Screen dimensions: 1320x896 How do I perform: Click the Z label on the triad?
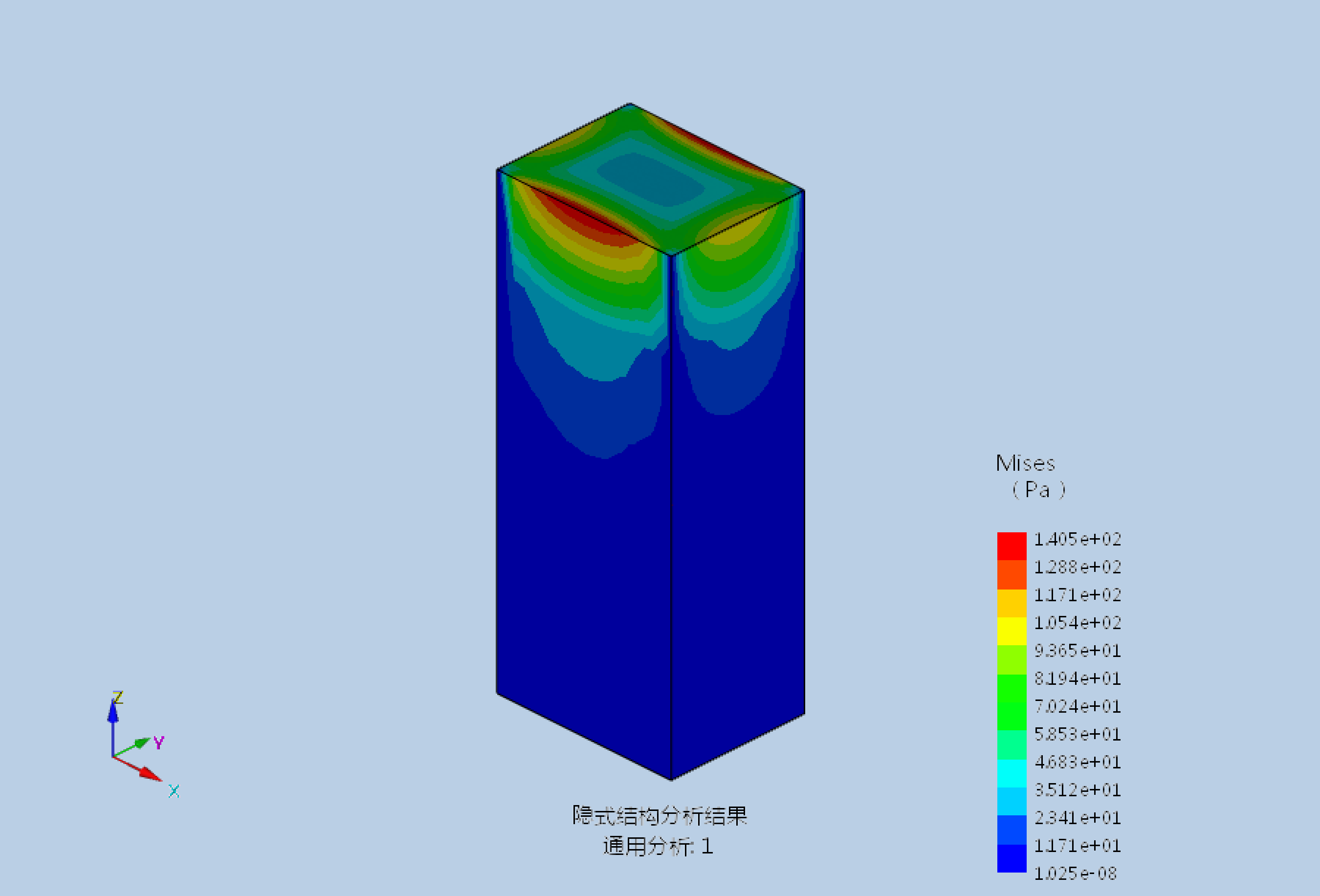coord(117,697)
